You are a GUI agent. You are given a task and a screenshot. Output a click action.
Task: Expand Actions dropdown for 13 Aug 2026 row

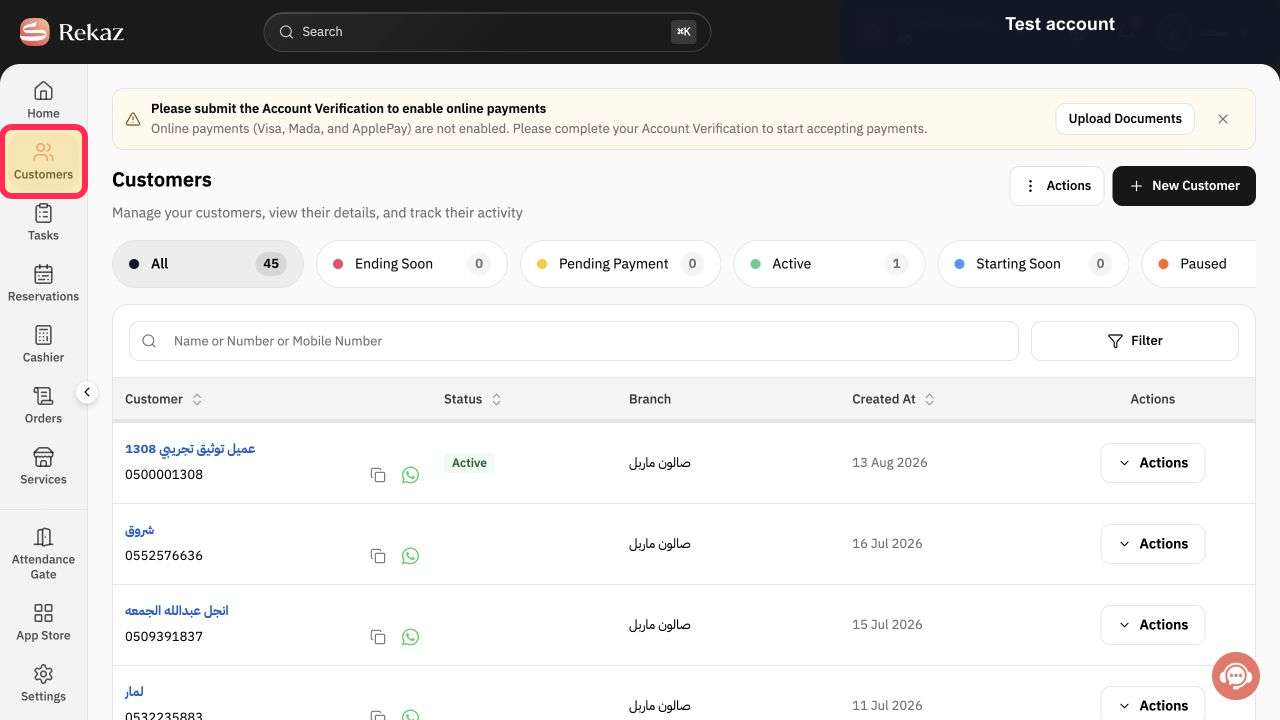click(1152, 463)
